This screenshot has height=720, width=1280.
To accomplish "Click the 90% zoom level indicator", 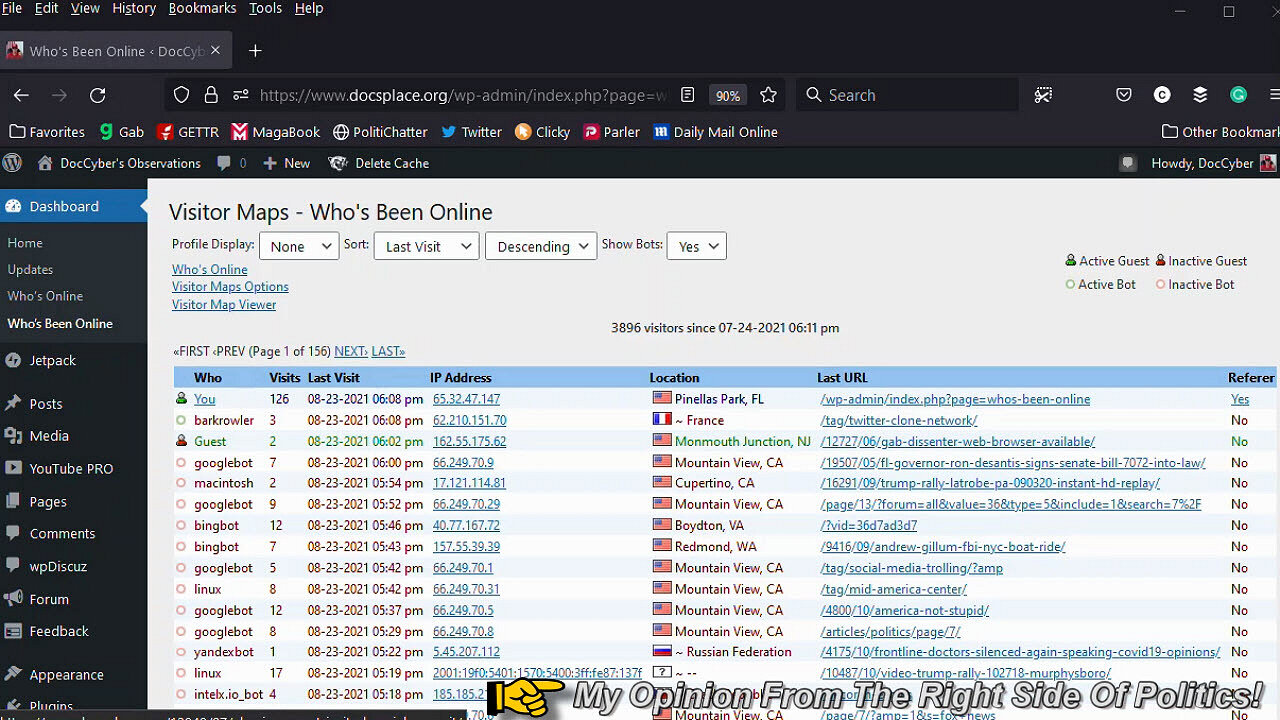I will pos(727,96).
